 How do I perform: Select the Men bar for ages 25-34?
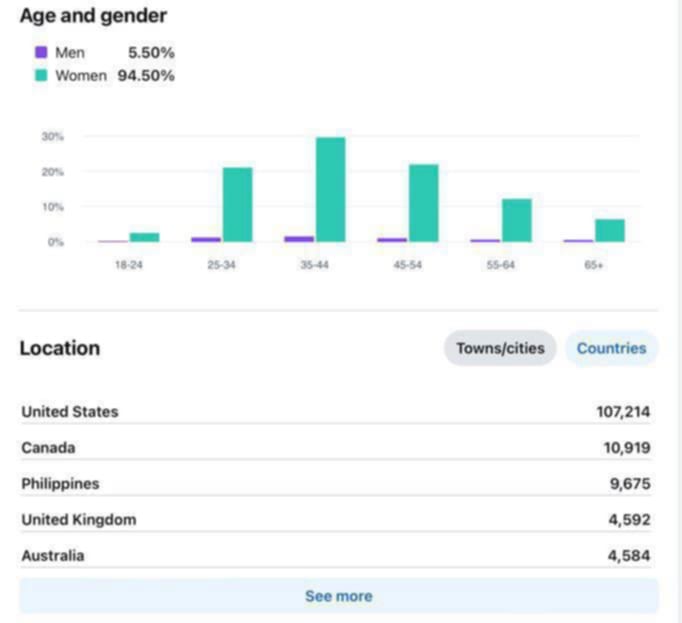tap(205, 239)
